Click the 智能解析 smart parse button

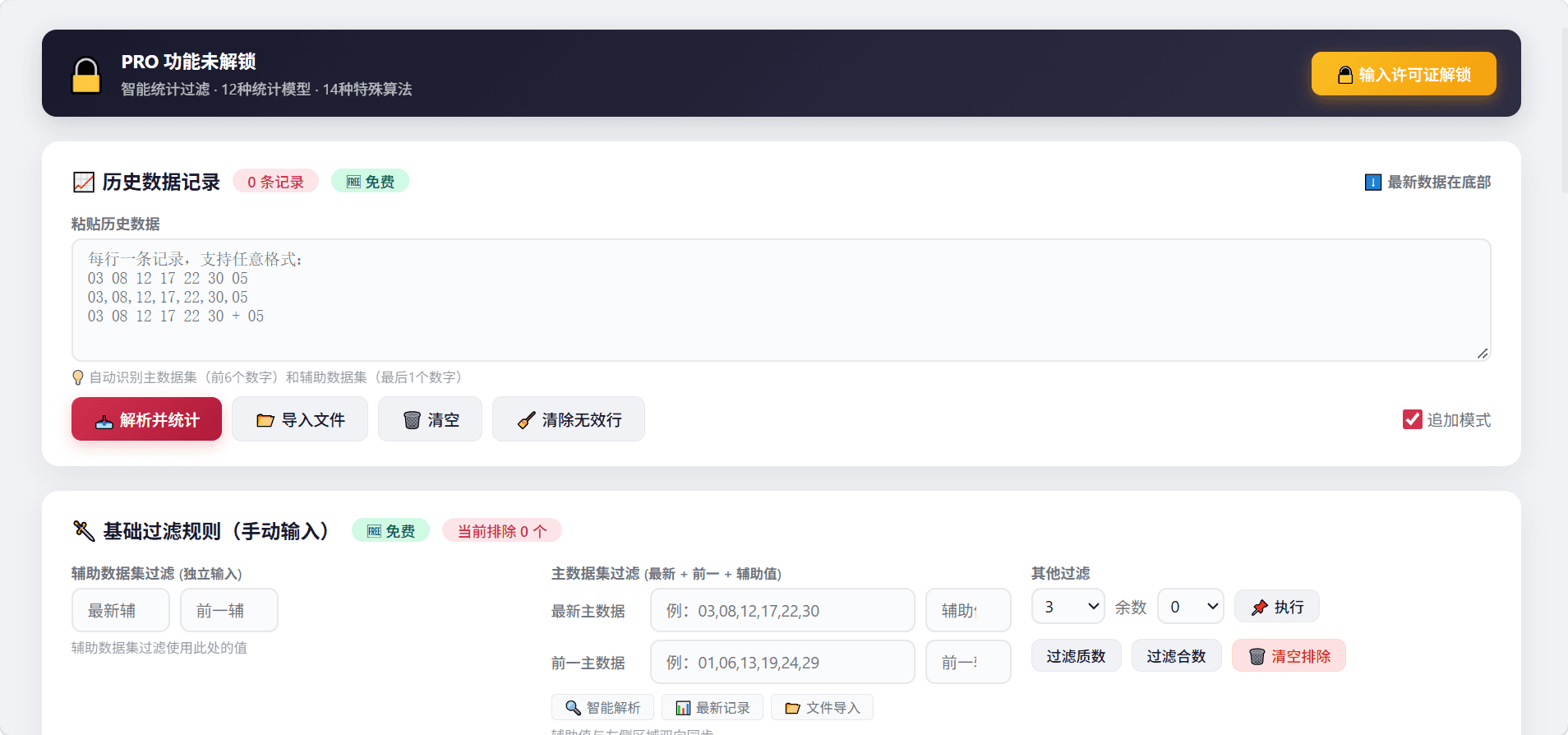click(x=602, y=708)
